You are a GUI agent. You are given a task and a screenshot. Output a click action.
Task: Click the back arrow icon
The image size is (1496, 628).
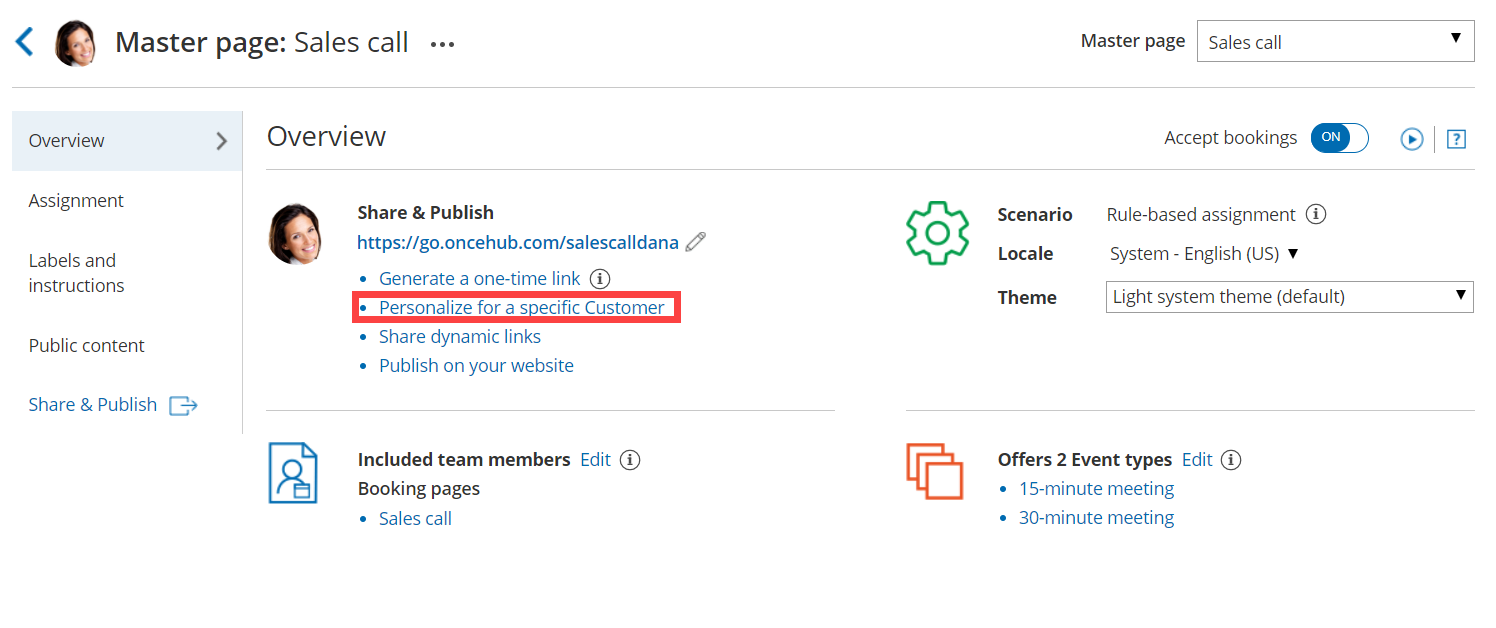click(x=25, y=42)
